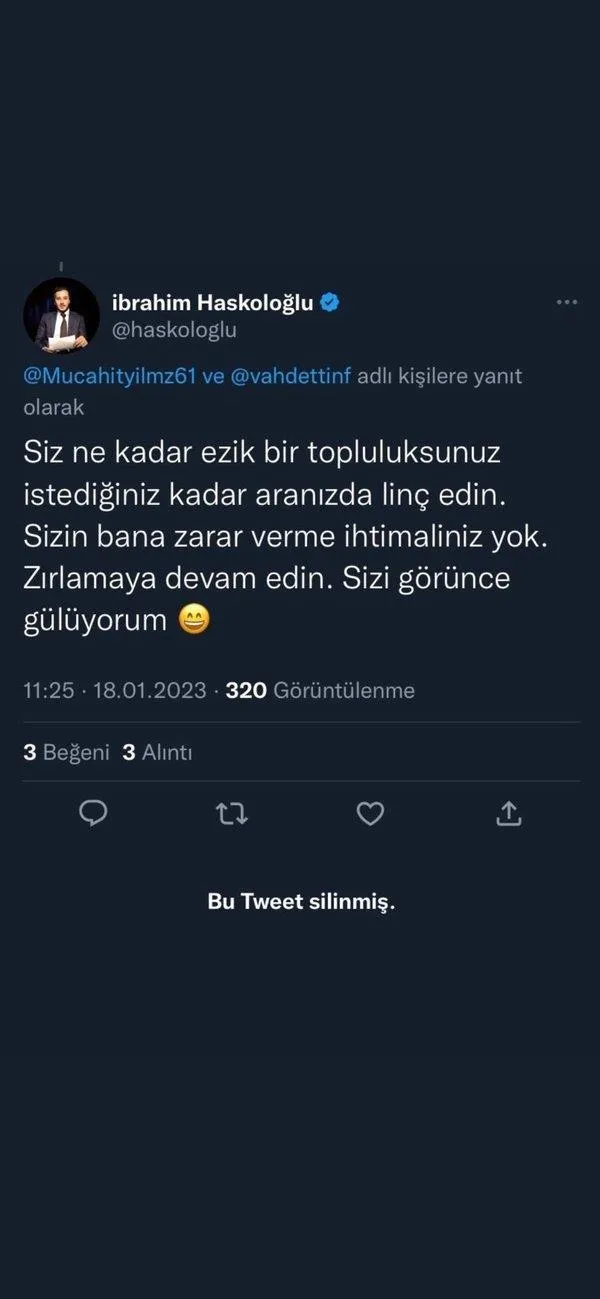Toggle follow via the options menu icon

point(566,302)
